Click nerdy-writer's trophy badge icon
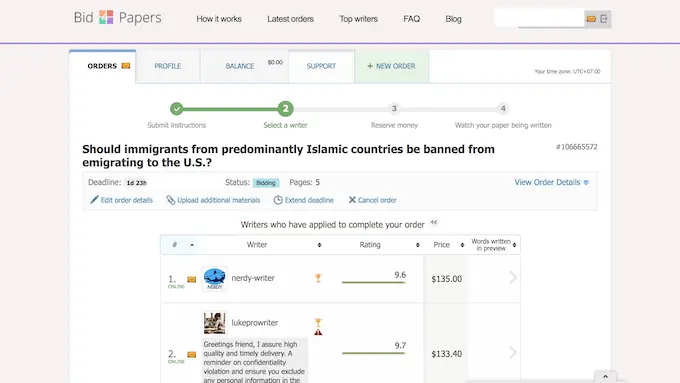The image size is (680, 383). pyautogui.click(x=318, y=278)
